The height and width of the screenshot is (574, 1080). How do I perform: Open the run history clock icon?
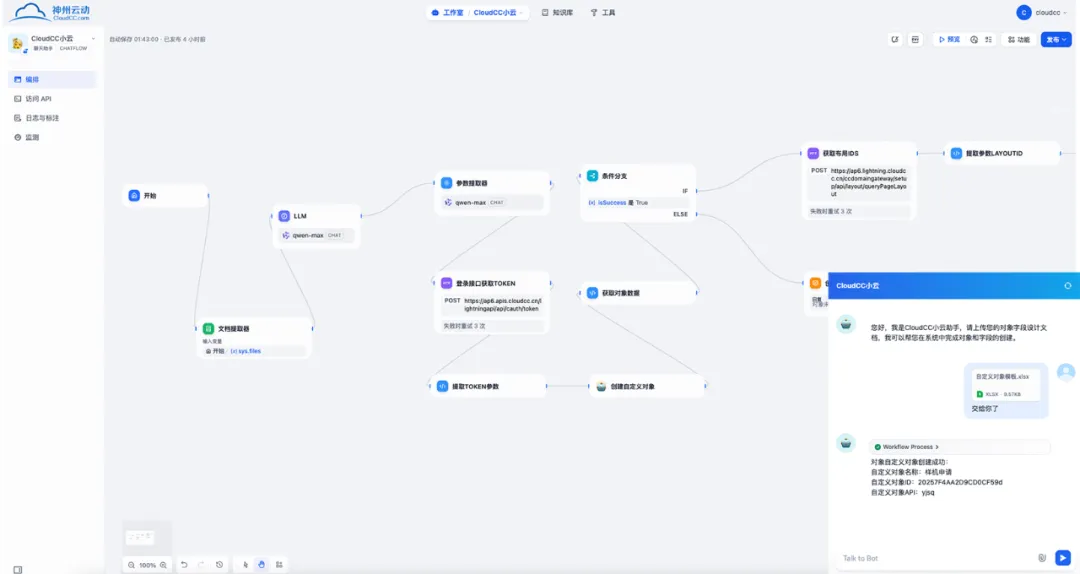(x=974, y=40)
